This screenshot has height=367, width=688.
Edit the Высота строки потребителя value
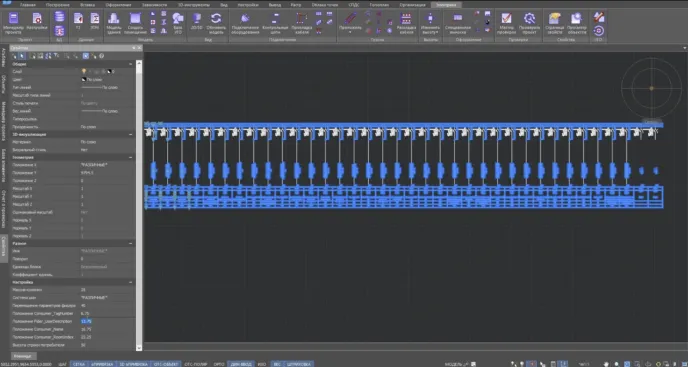107,345
